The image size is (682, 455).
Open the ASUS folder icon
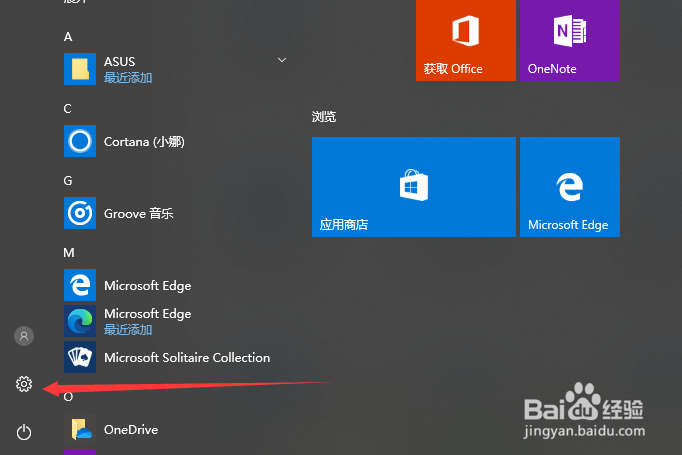pos(80,69)
